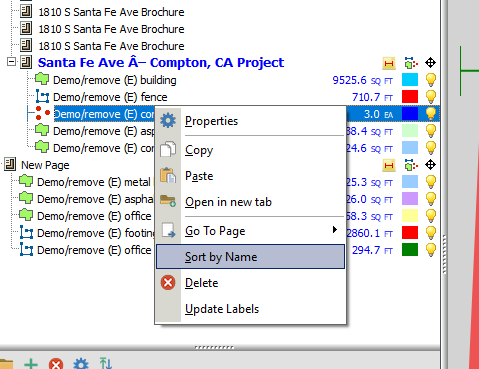This screenshot has width=479, height=369.
Task: Select the New Page tree node
Action: click(x=45, y=165)
